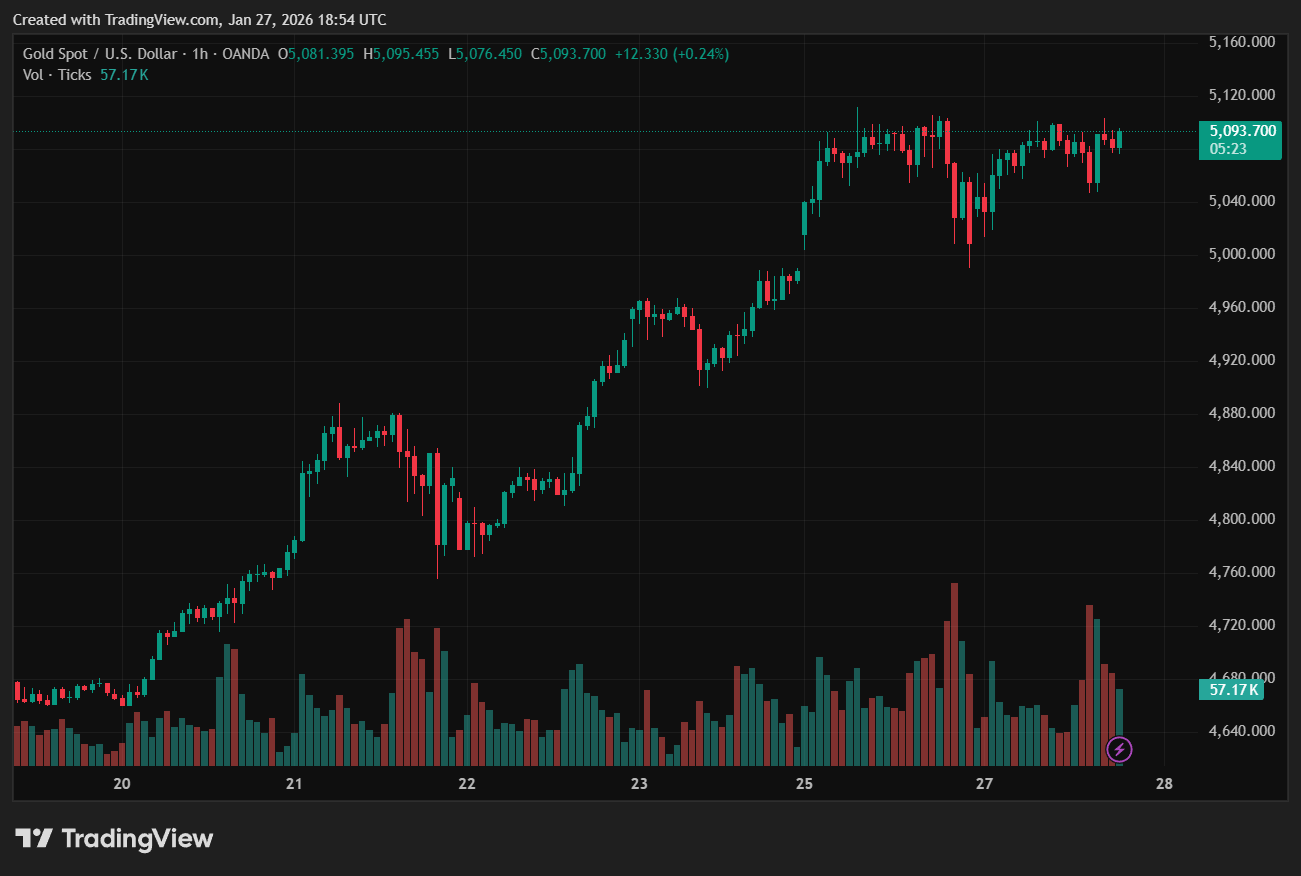Click the 4,640.000 price axis label
Viewport: 1301px width, 876px height.
[x=1241, y=731]
